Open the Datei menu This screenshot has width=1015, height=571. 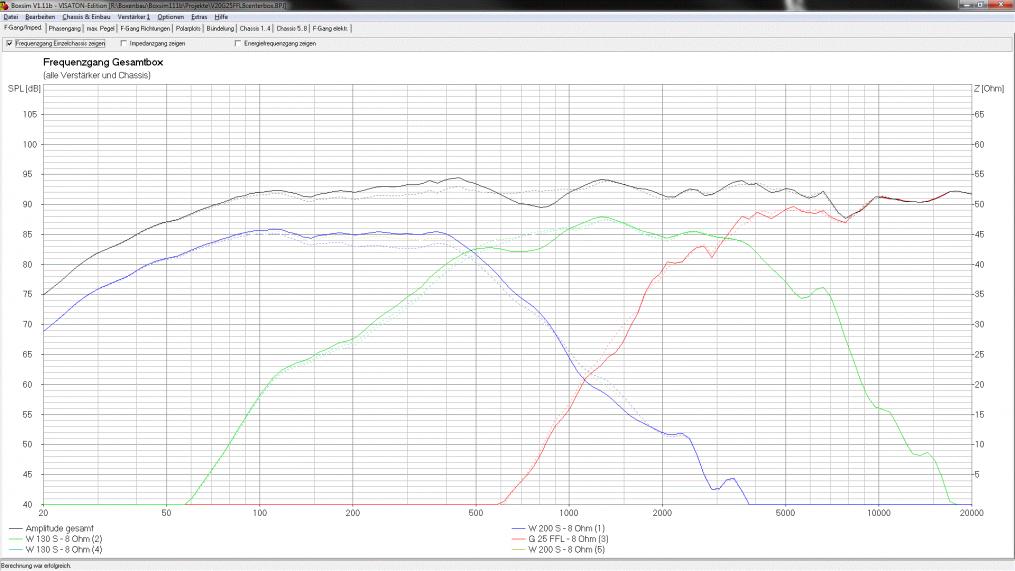click(10, 17)
